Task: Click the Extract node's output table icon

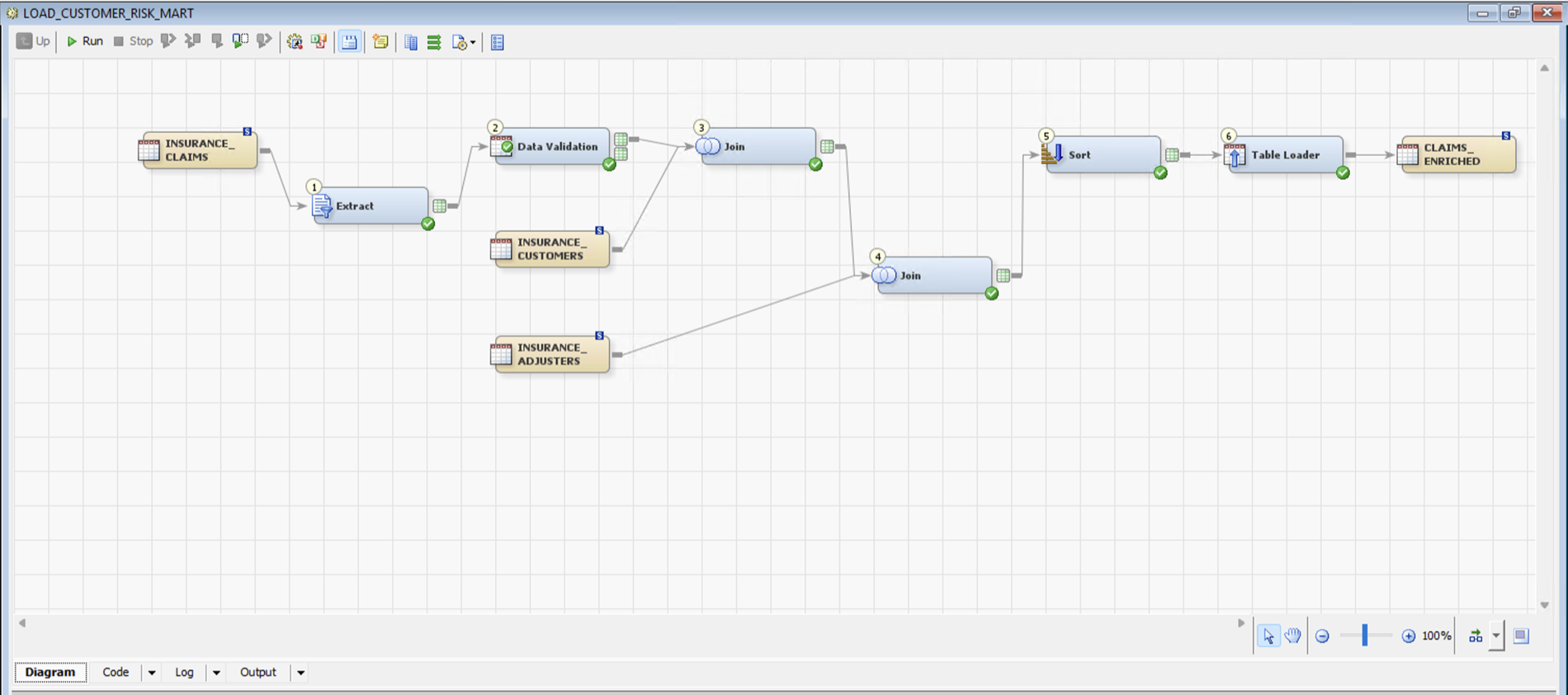Action: (440, 206)
